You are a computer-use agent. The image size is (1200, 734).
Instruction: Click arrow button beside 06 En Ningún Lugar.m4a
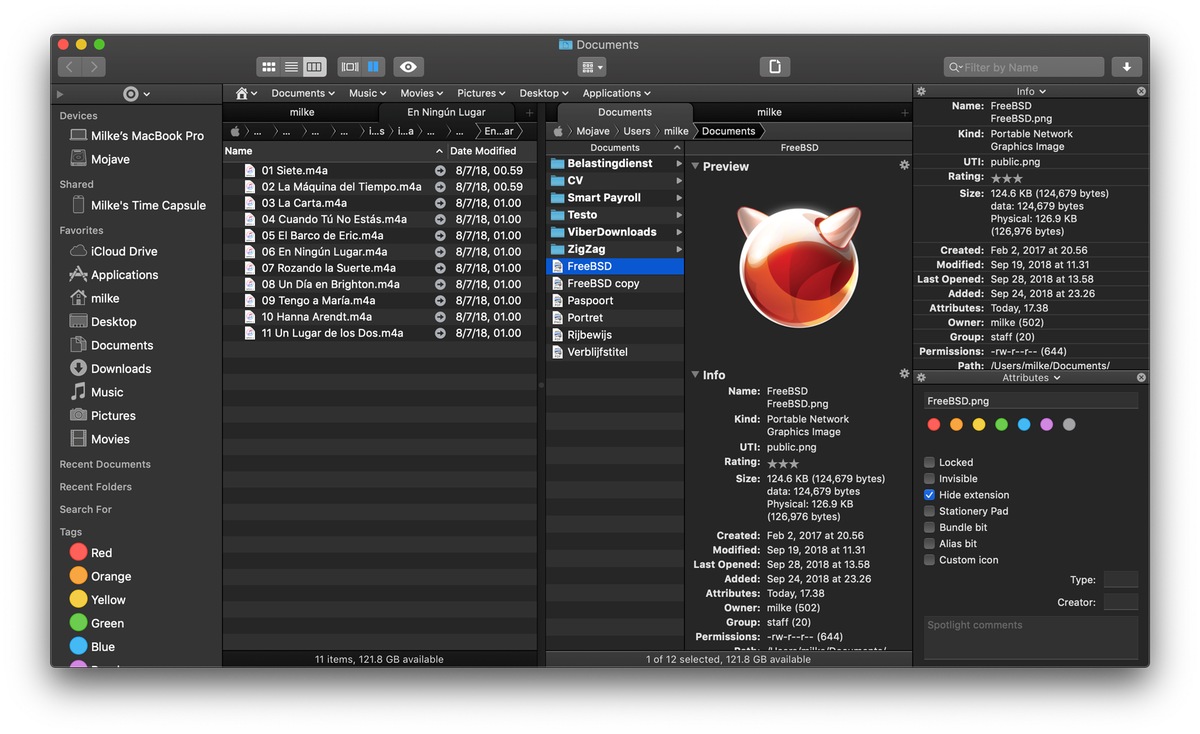[440, 252]
